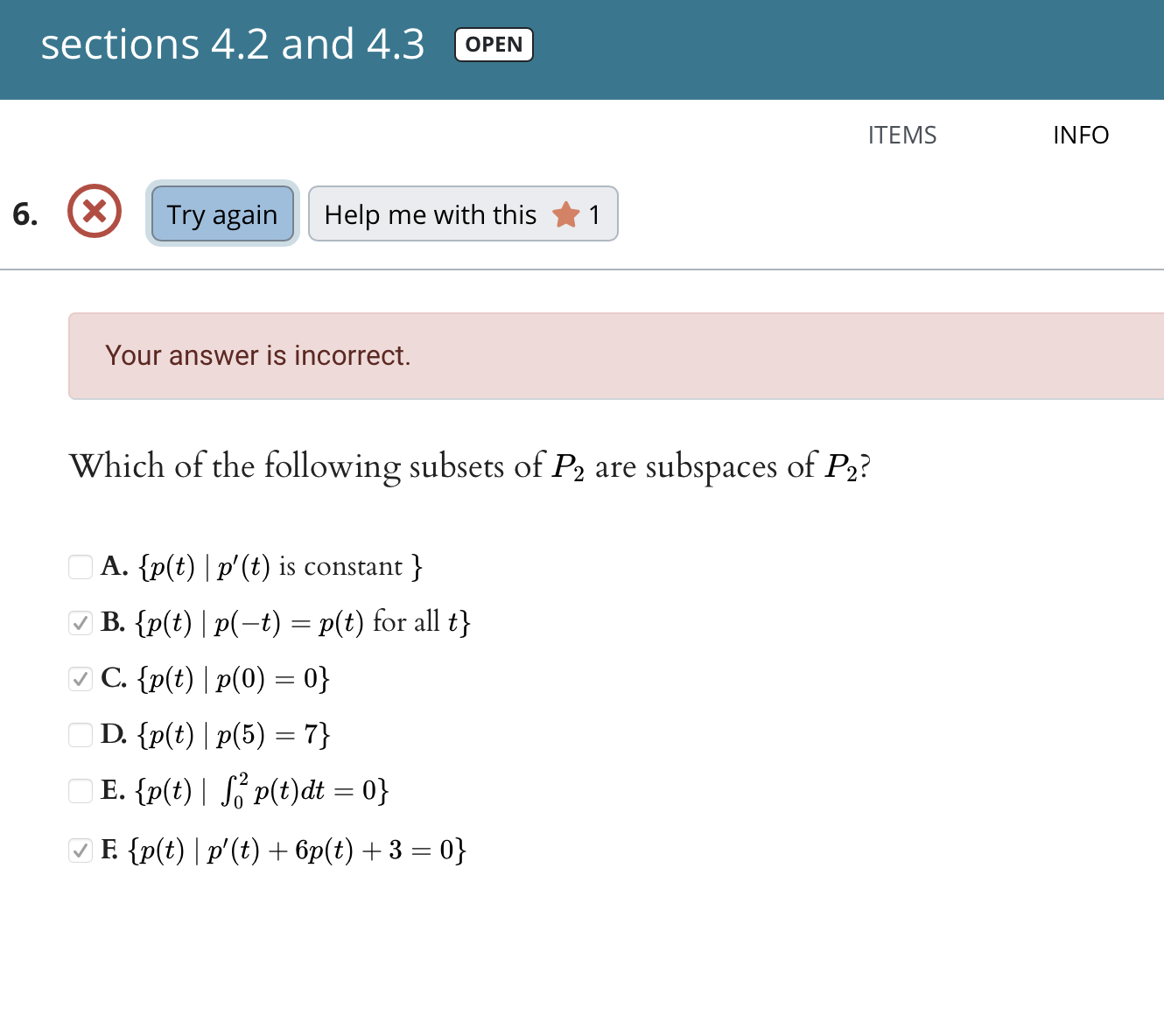Click the sections 4.2 and 4.3 title

233,45
